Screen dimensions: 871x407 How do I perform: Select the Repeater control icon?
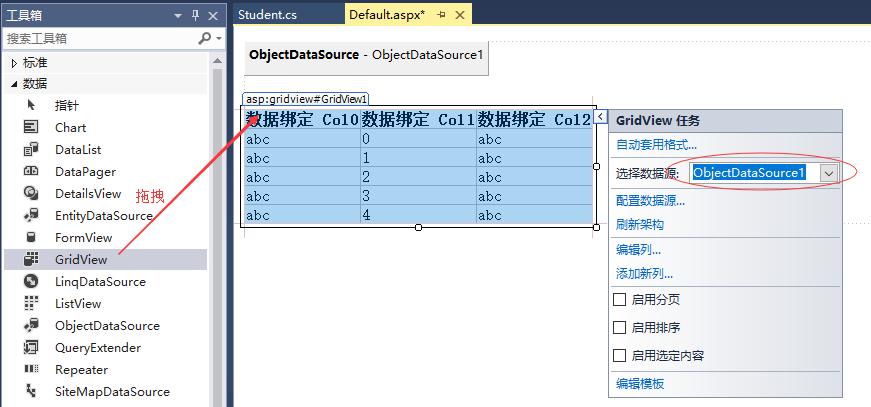tap(32, 370)
